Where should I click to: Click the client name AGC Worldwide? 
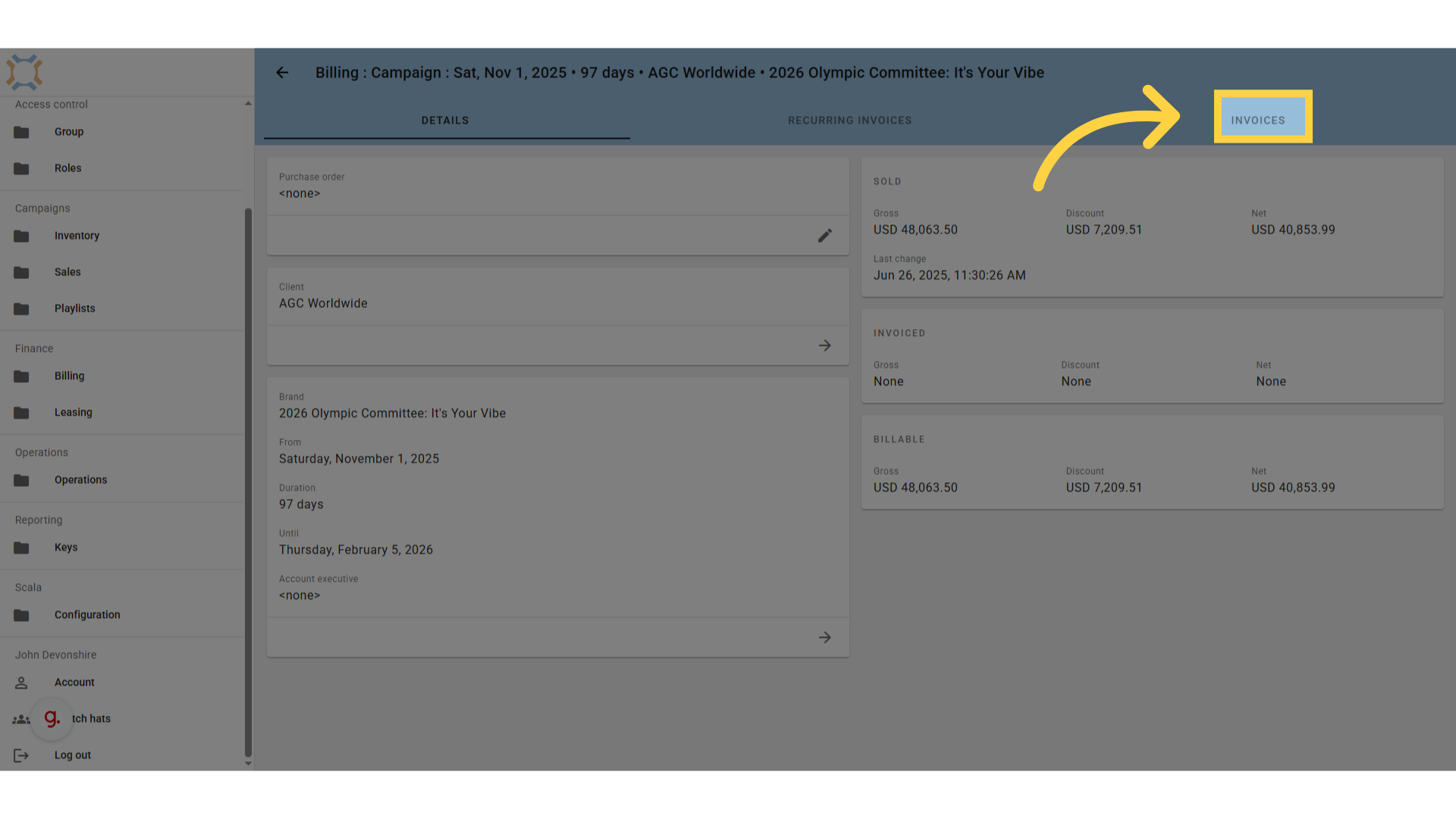coord(323,303)
